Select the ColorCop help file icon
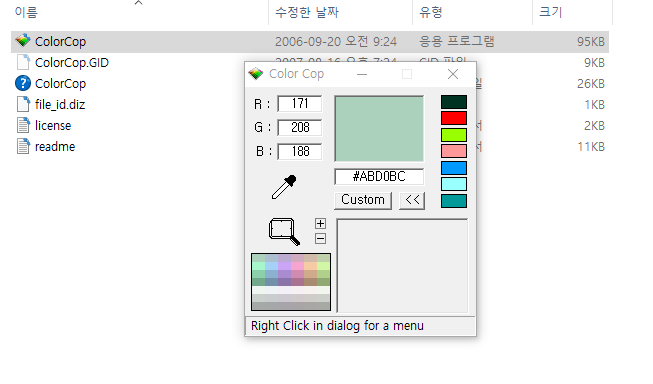The image size is (653, 384). (23, 83)
